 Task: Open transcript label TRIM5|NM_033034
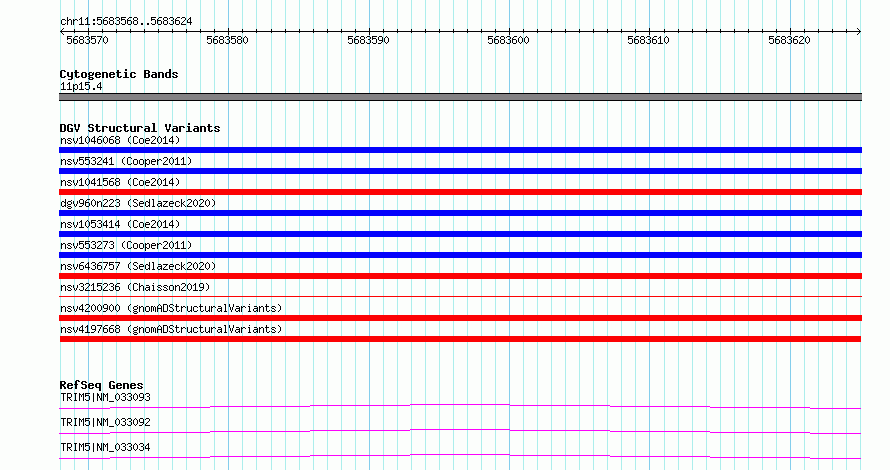(105, 447)
